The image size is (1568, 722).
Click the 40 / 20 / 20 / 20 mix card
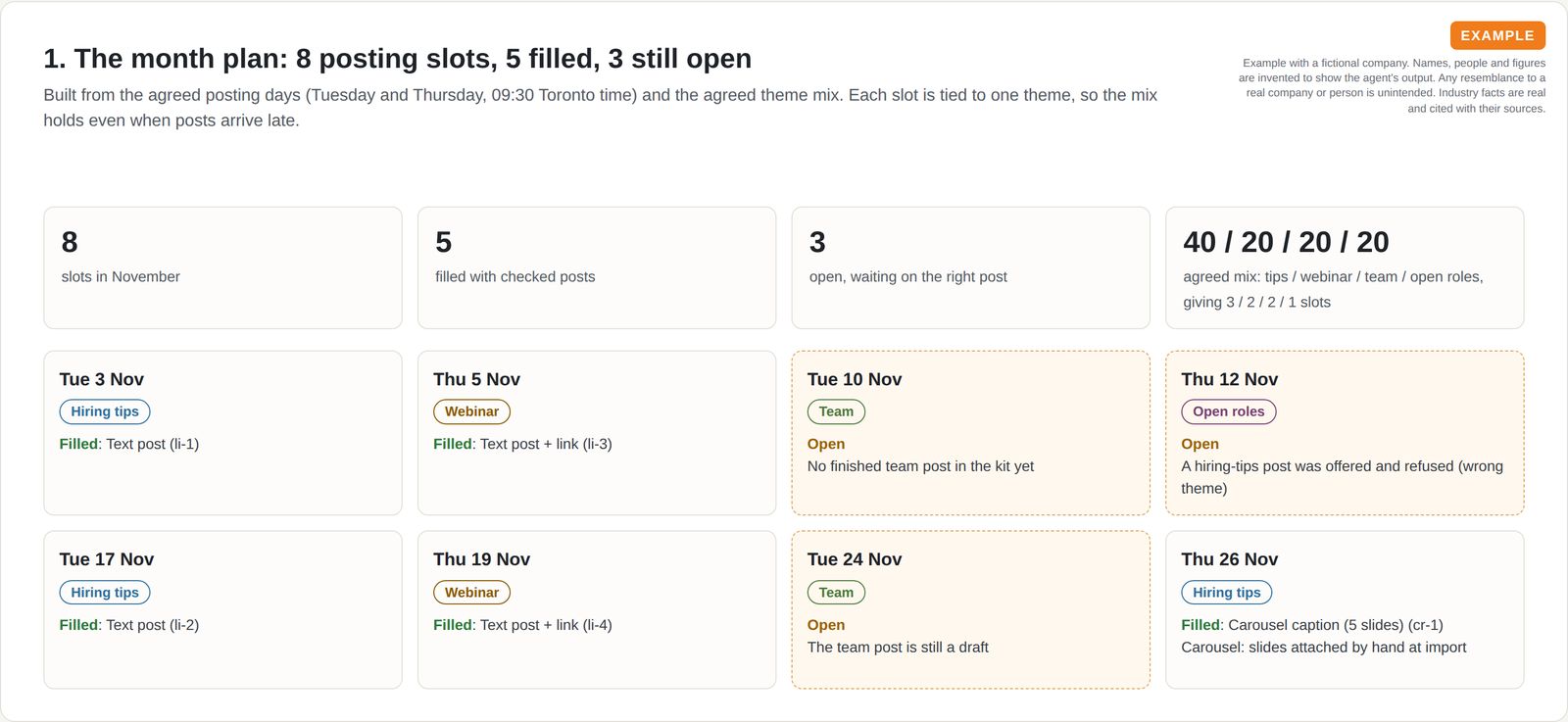pyautogui.click(x=1345, y=267)
